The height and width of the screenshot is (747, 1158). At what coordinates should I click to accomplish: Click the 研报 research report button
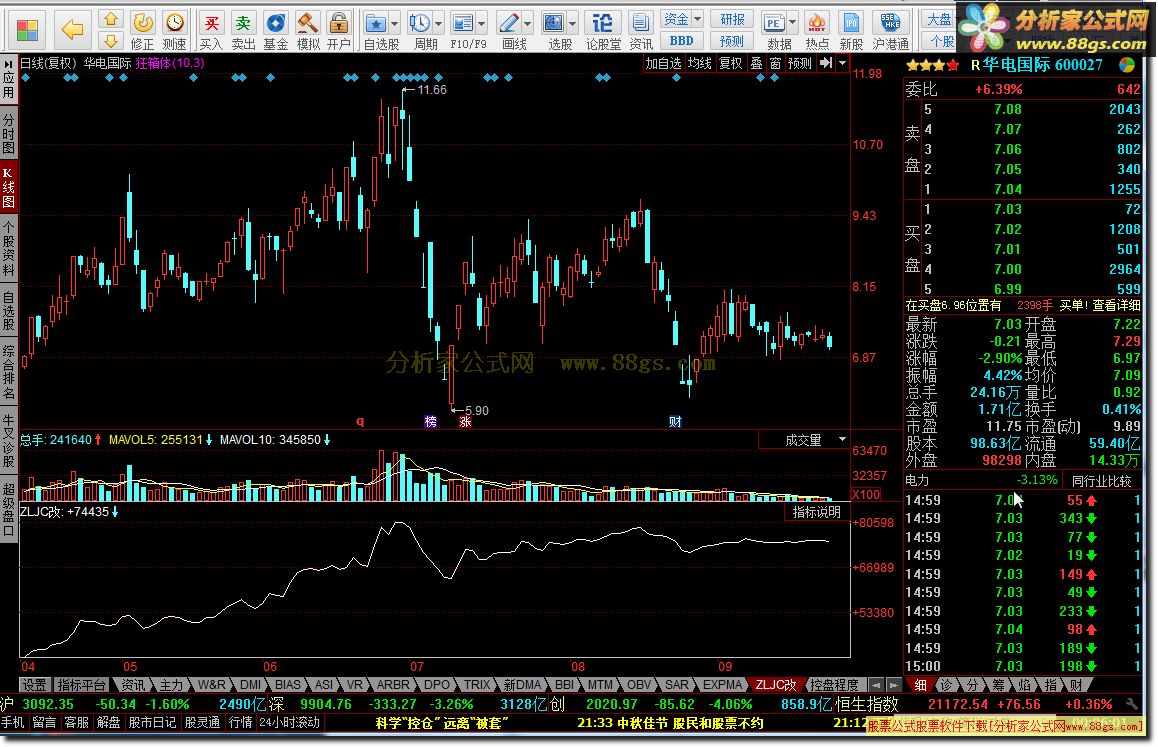click(732, 19)
